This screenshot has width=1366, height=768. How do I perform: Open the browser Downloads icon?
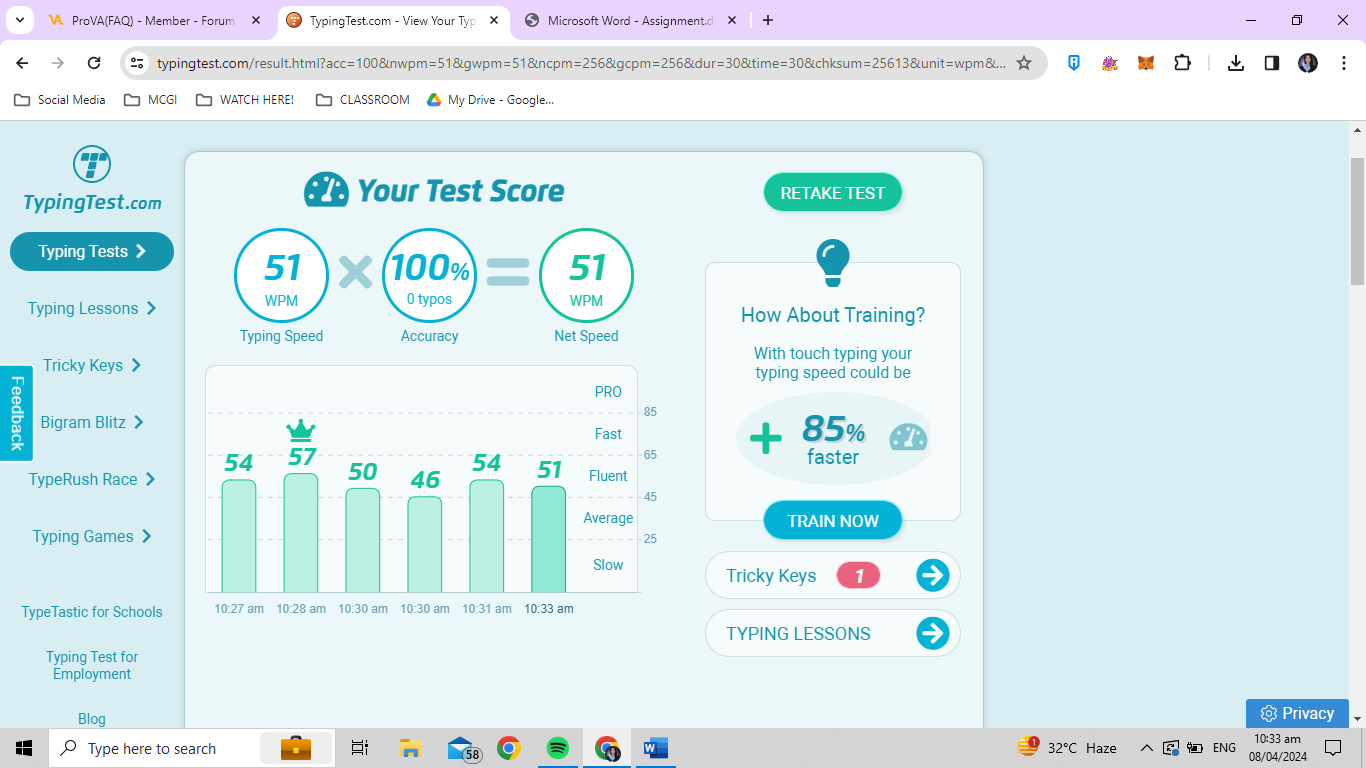tap(1236, 63)
